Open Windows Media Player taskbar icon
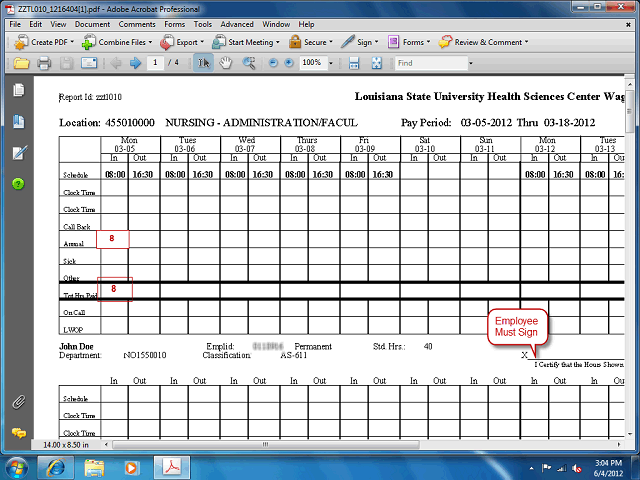The width and height of the screenshot is (640, 480). point(131,467)
